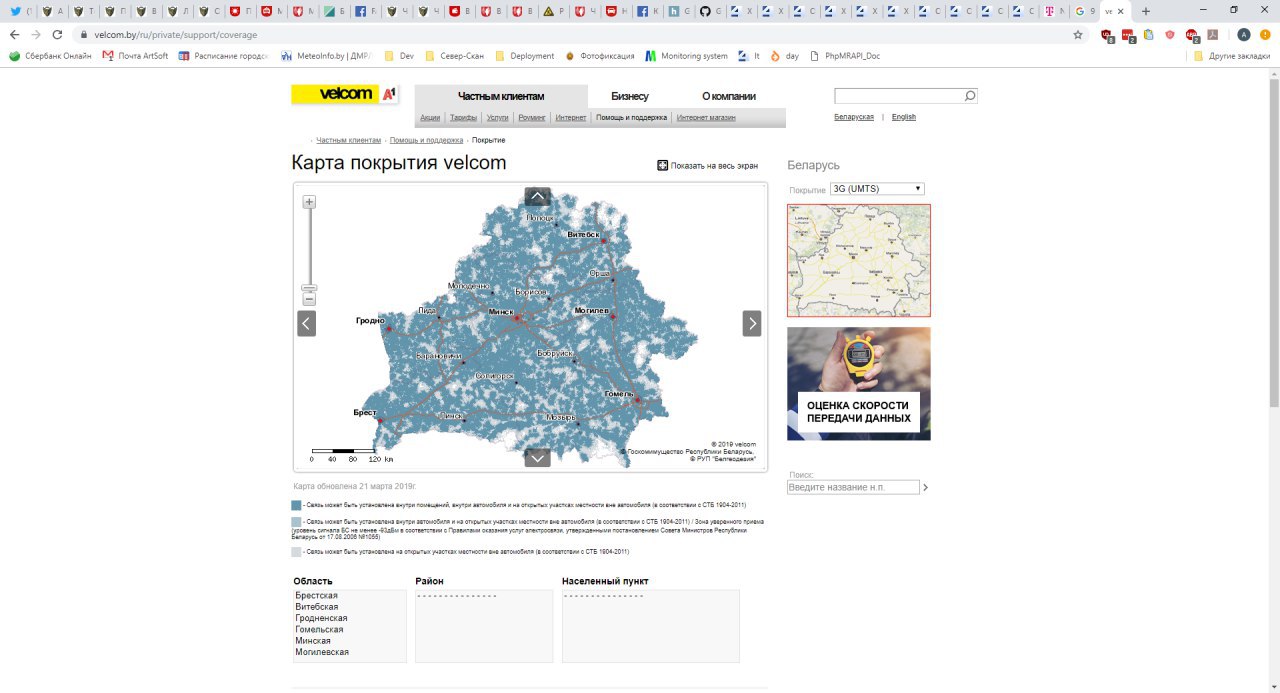
Task: Open the day bookmark
Action: click(x=784, y=56)
